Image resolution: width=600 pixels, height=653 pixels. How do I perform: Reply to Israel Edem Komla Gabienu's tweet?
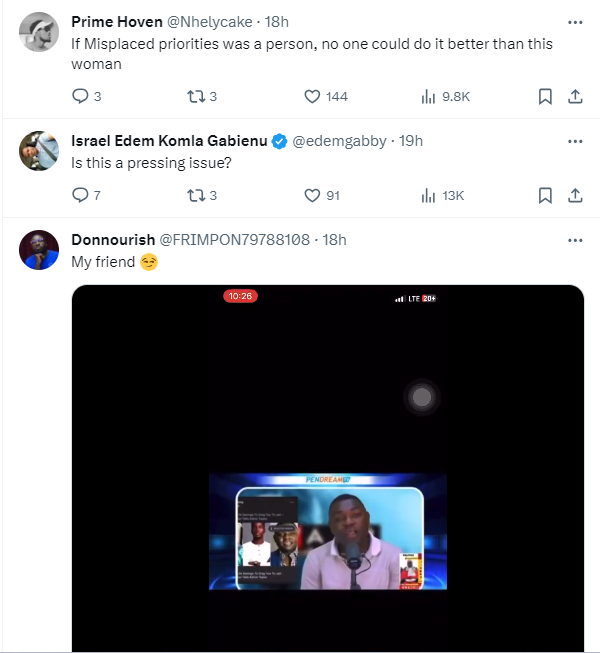point(81,195)
